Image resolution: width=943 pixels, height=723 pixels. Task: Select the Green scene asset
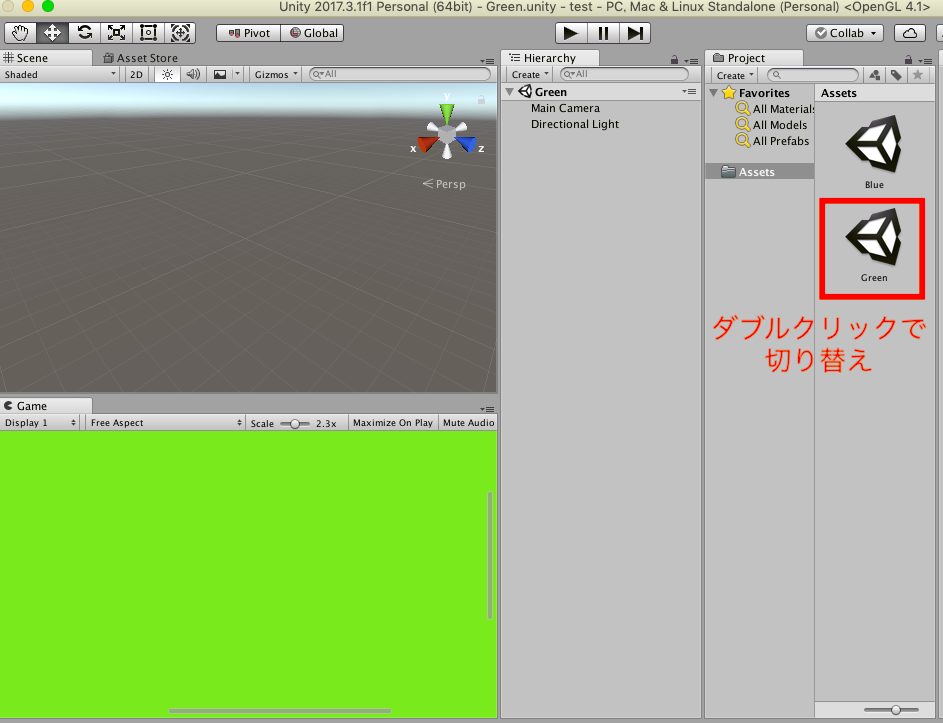pyautogui.click(x=873, y=245)
